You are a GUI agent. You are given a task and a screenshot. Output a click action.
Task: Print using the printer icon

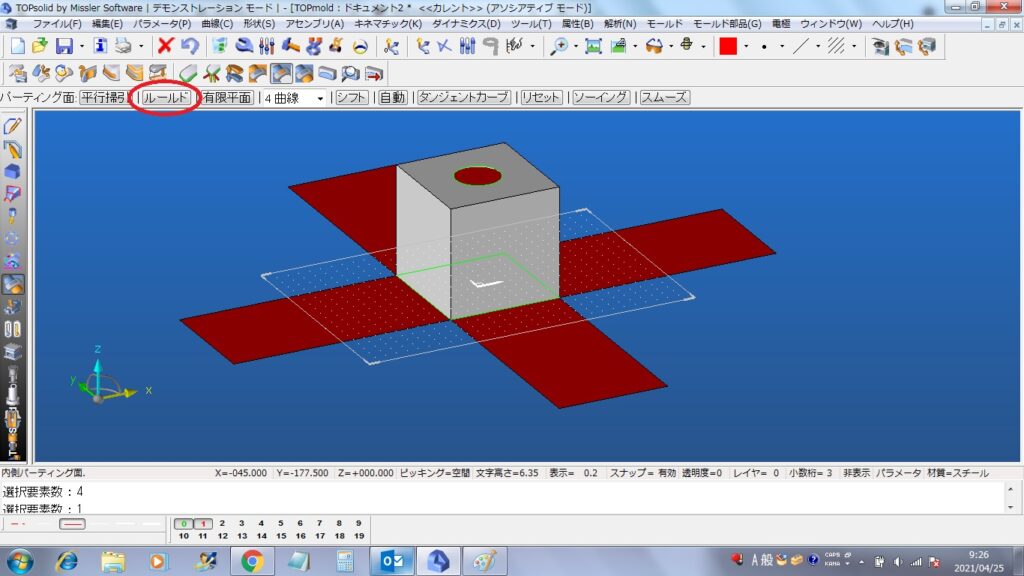click(x=123, y=46)
